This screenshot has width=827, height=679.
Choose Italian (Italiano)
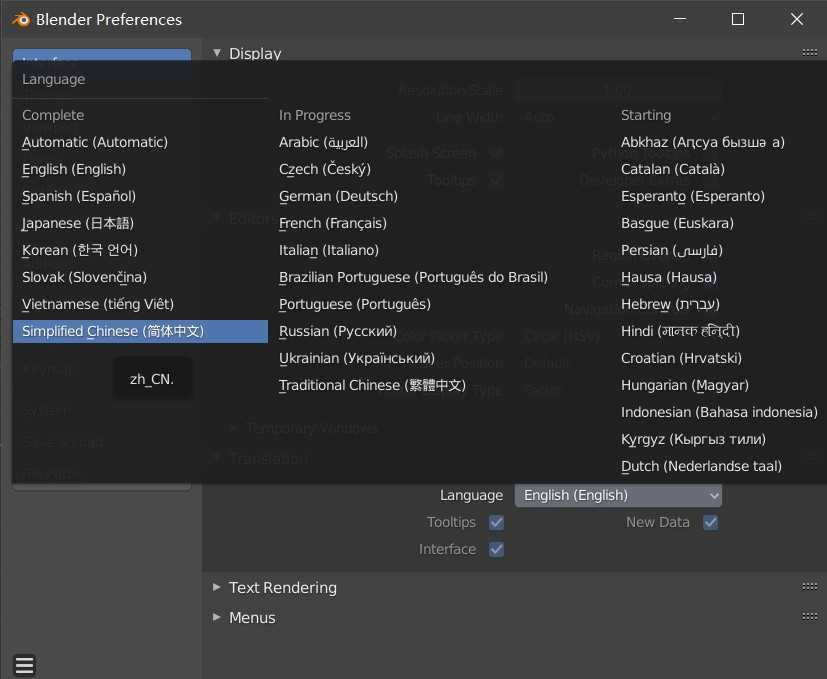pyautogui.click(x=329, y=250)
